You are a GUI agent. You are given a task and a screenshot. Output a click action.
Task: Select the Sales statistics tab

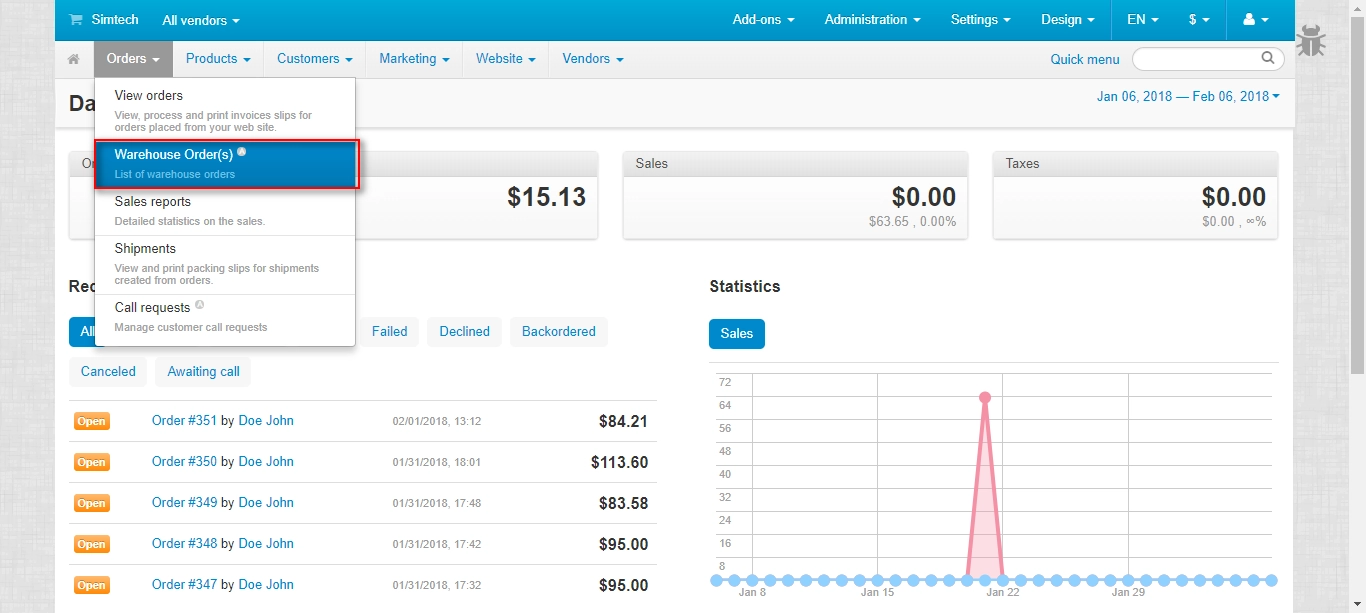coord(737,334)
